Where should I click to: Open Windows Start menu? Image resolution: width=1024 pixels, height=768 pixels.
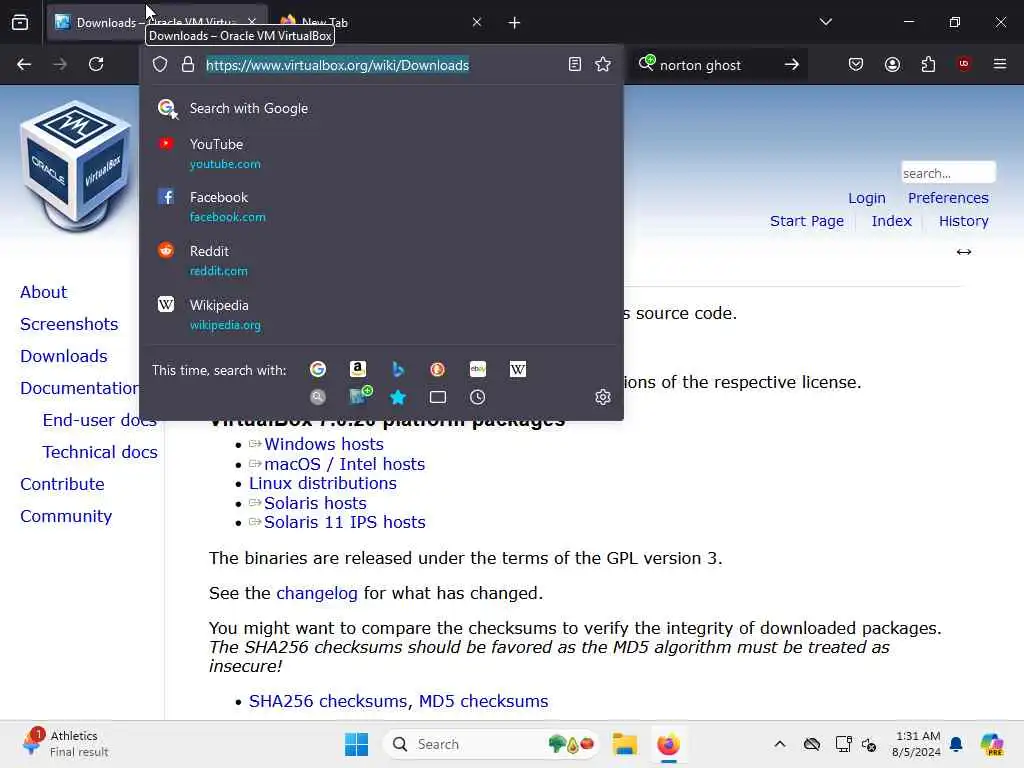[357, 744]
